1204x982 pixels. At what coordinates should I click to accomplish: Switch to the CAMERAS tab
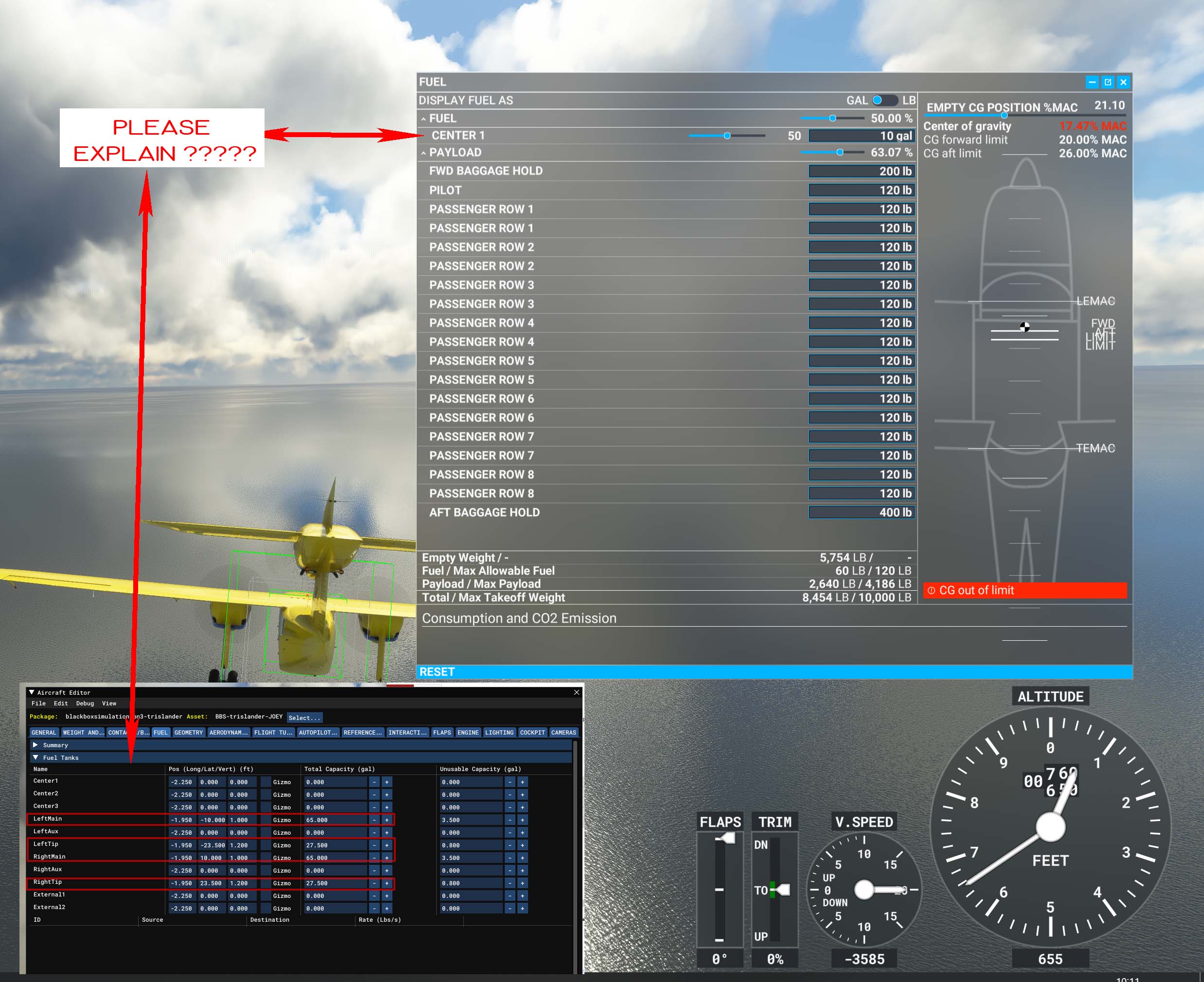coord(564,733)
